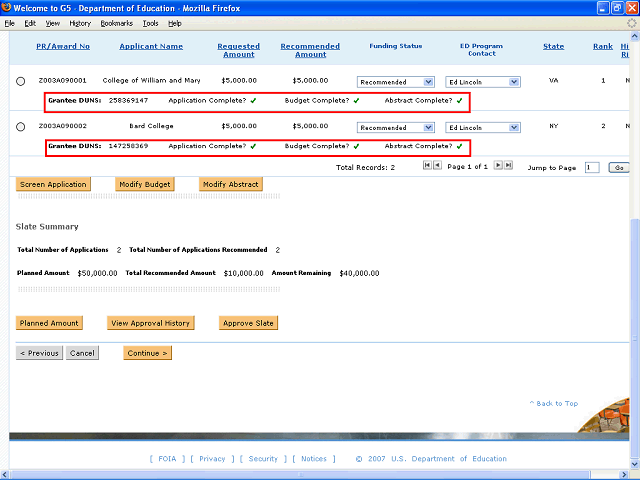Image resolution: width=640 pixels, height=480 pixels.
Task: Open the Bookmarks menu
Action: pos(116,22)
